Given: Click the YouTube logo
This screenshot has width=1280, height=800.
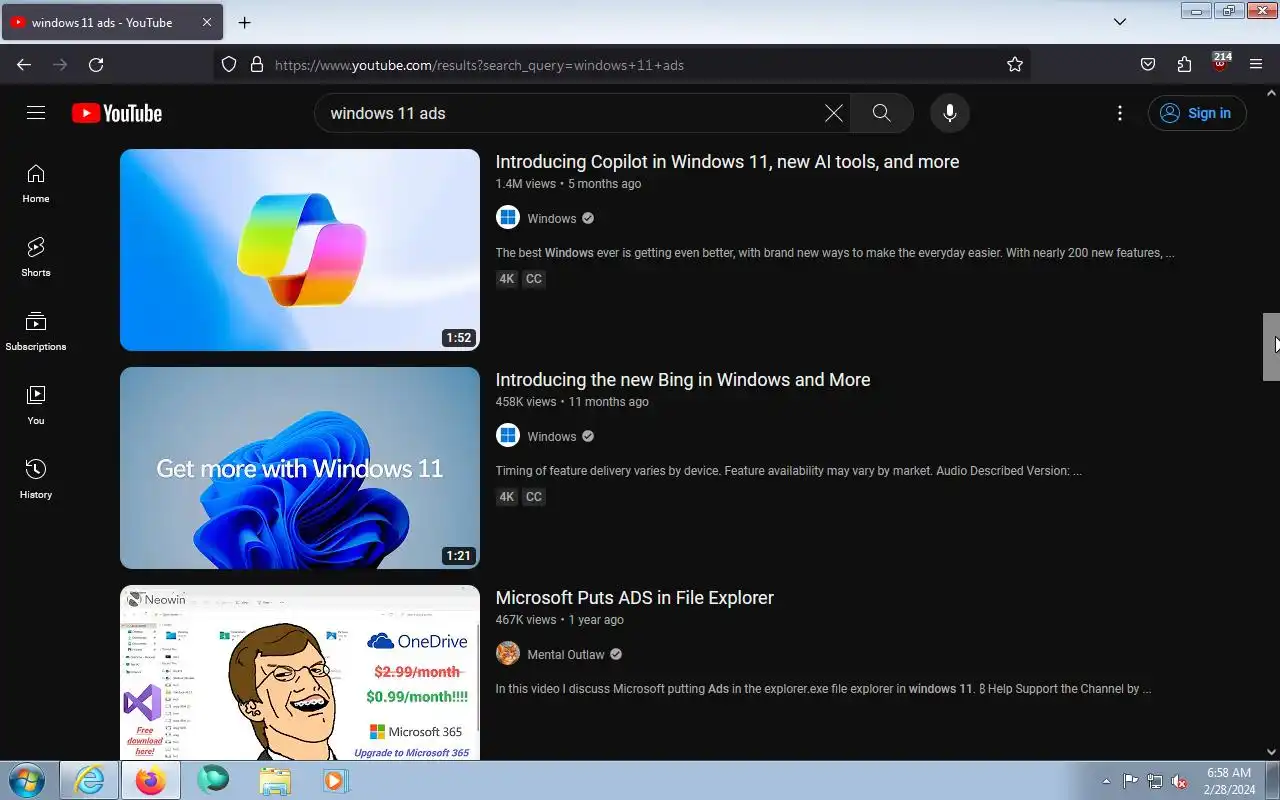Looking at the screenshot, I should 117,113.
